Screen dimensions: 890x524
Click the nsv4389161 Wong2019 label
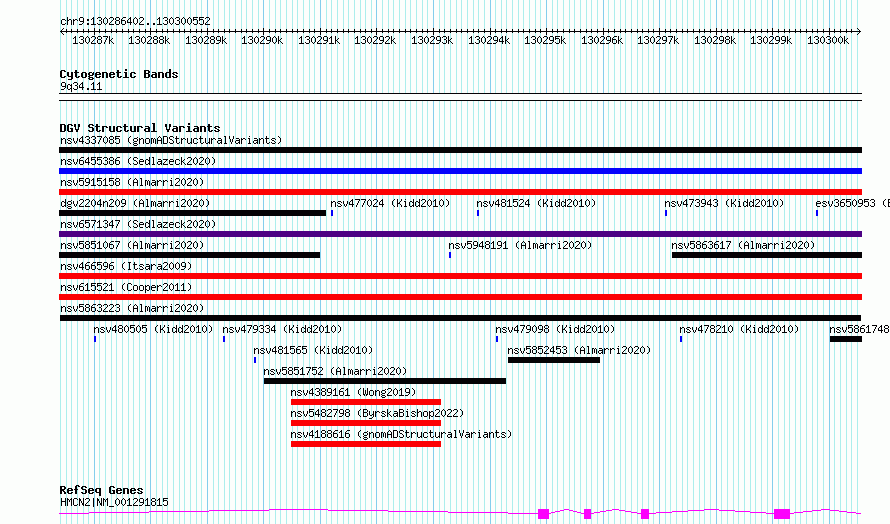353,392
